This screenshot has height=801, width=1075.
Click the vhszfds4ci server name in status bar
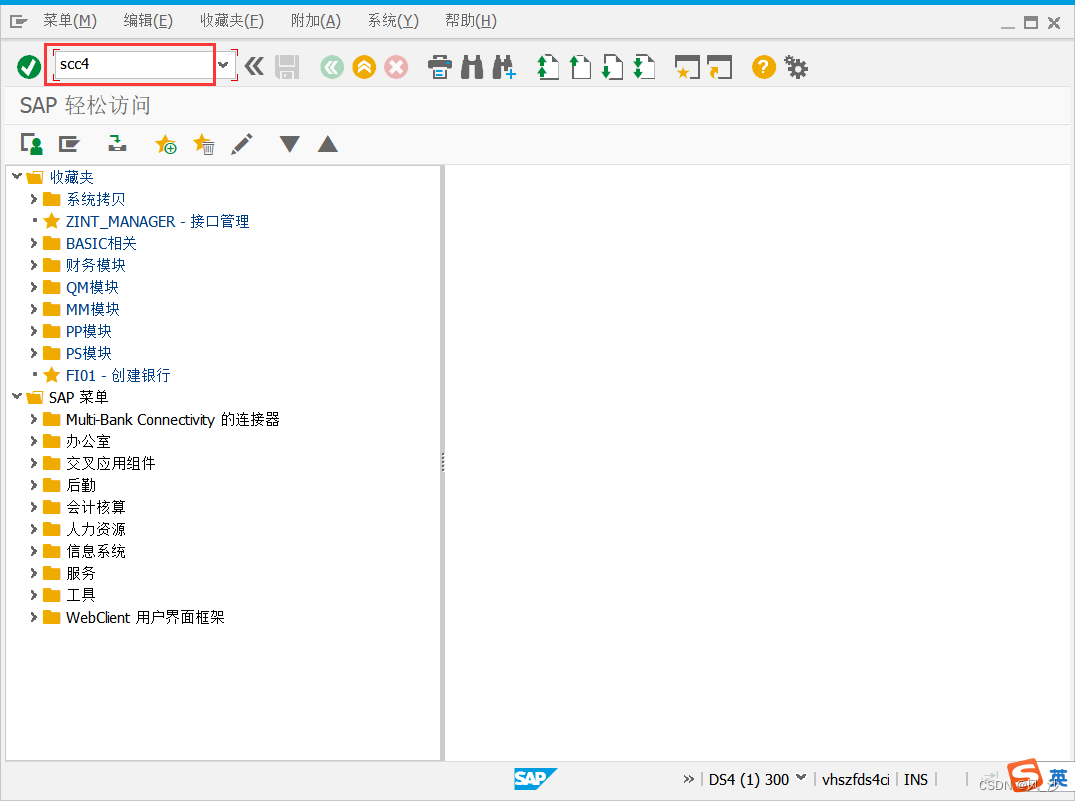pos(856,780)
